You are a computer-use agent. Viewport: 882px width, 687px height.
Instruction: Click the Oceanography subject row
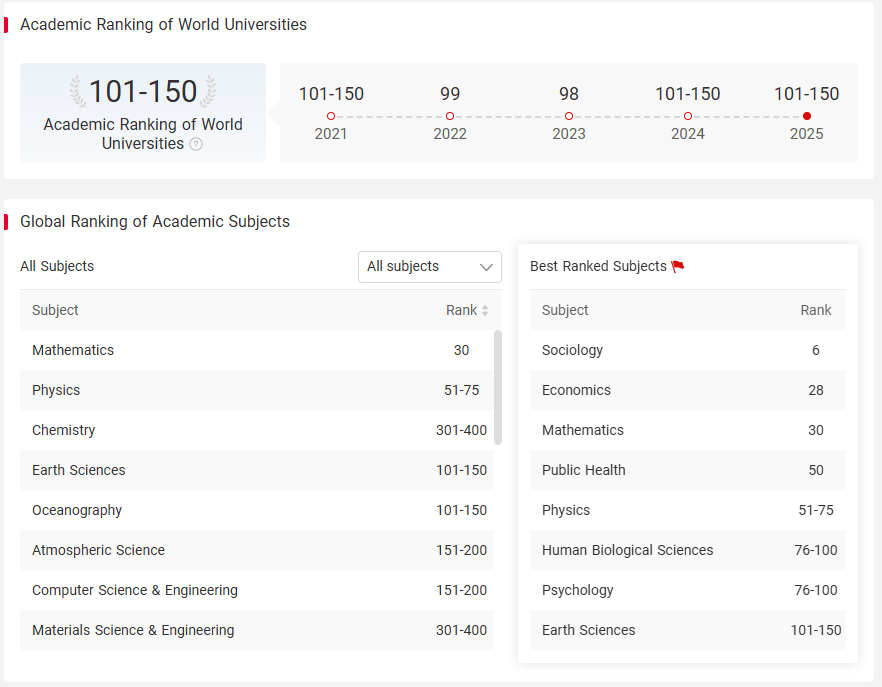pos(257,510)
